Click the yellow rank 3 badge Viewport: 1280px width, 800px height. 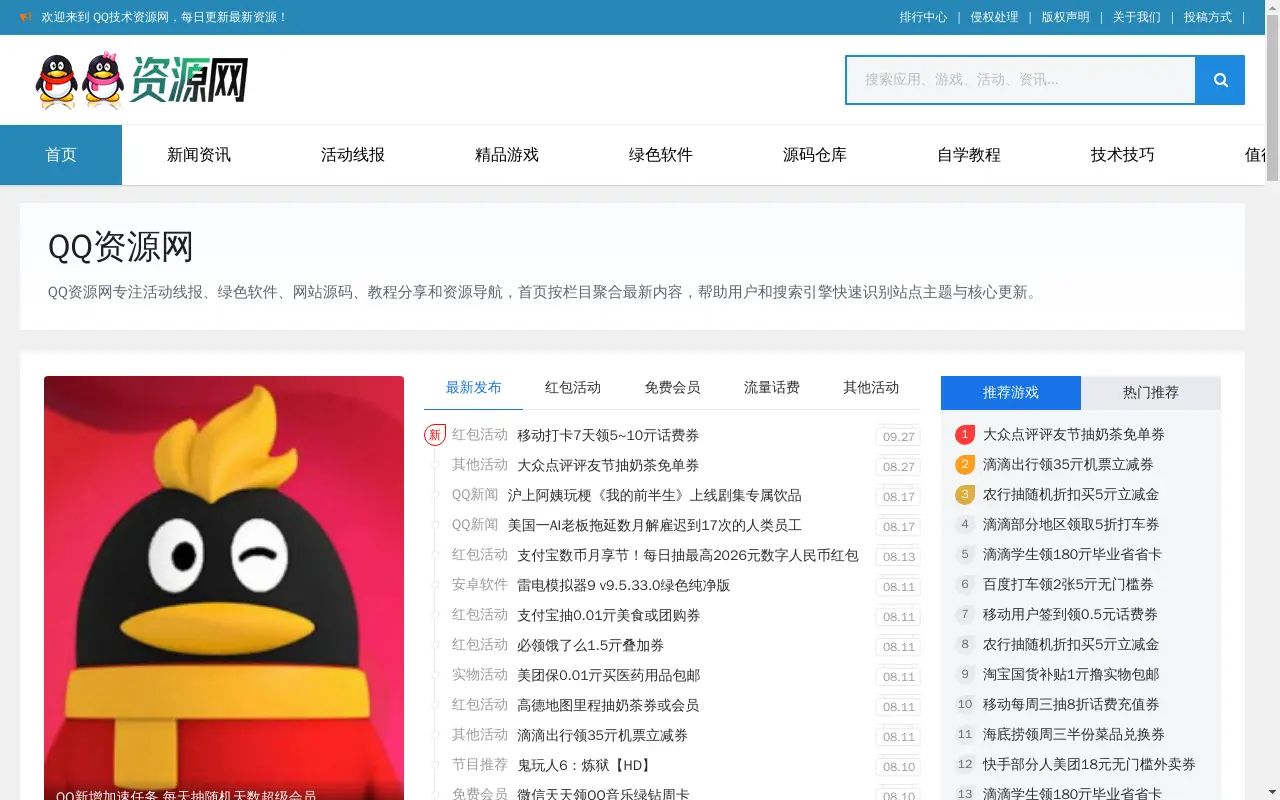pyautogui.click(x=965, y=494)
